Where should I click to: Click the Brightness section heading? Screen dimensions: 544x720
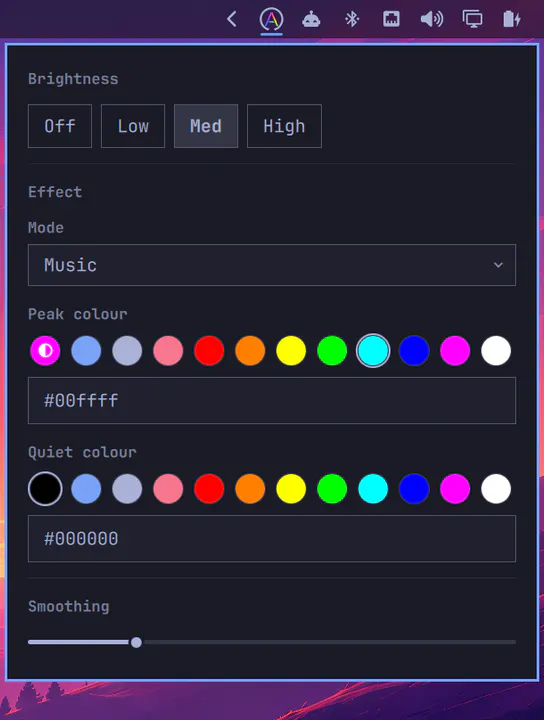(73, 79)
